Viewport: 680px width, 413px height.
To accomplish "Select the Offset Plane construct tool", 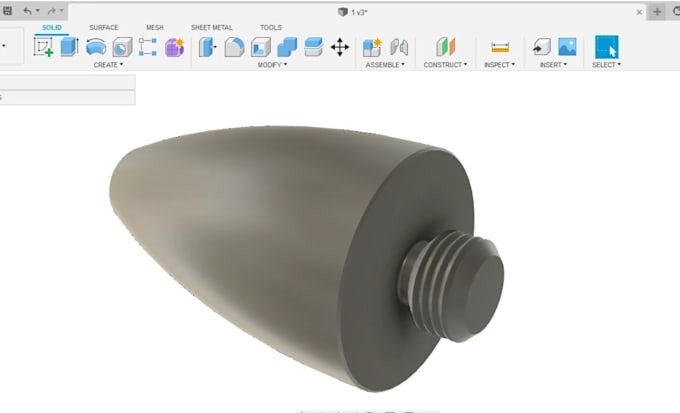I will point(446,47).
